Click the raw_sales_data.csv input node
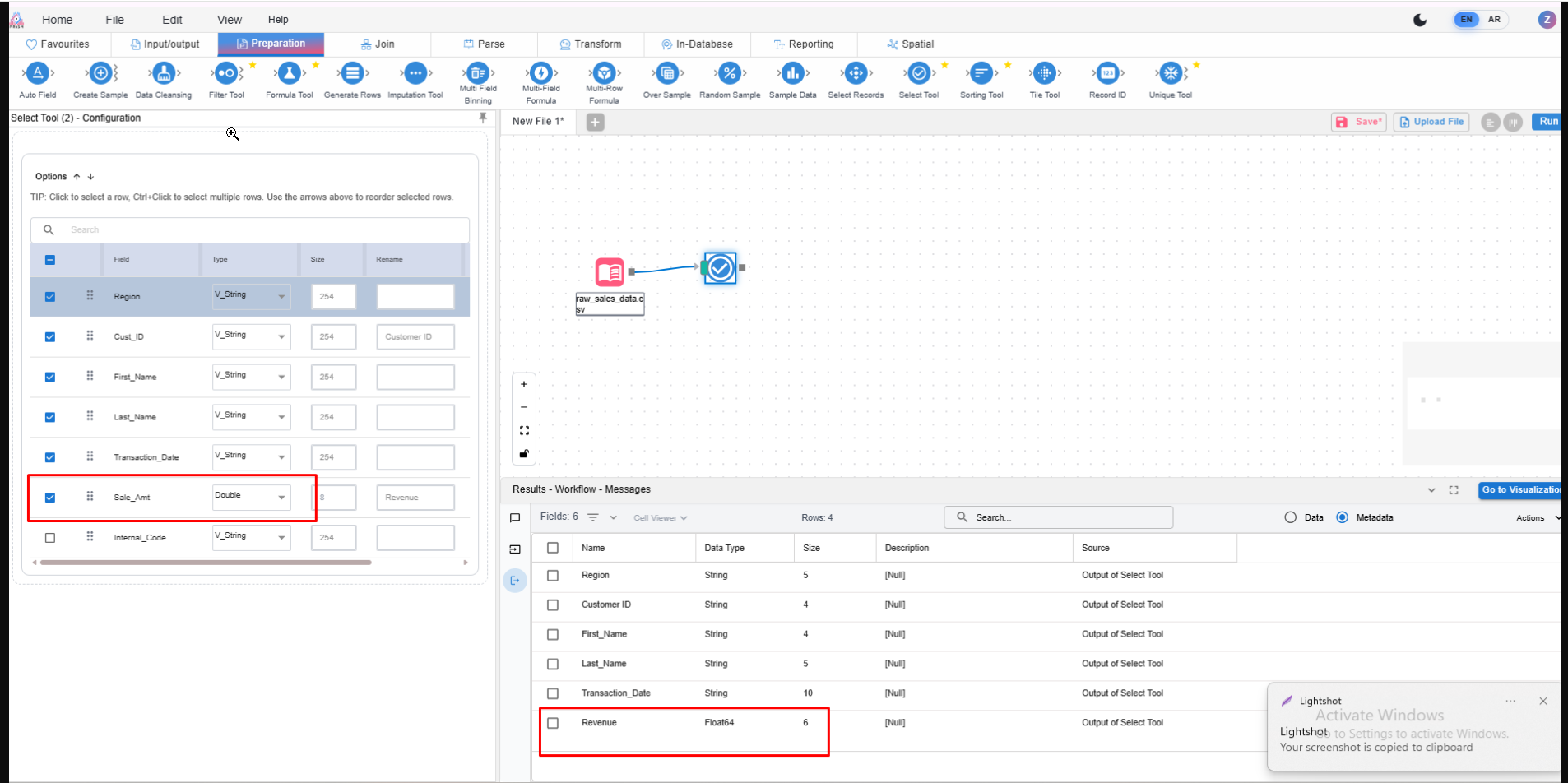 pyautogui.click(x=610, y=272)
